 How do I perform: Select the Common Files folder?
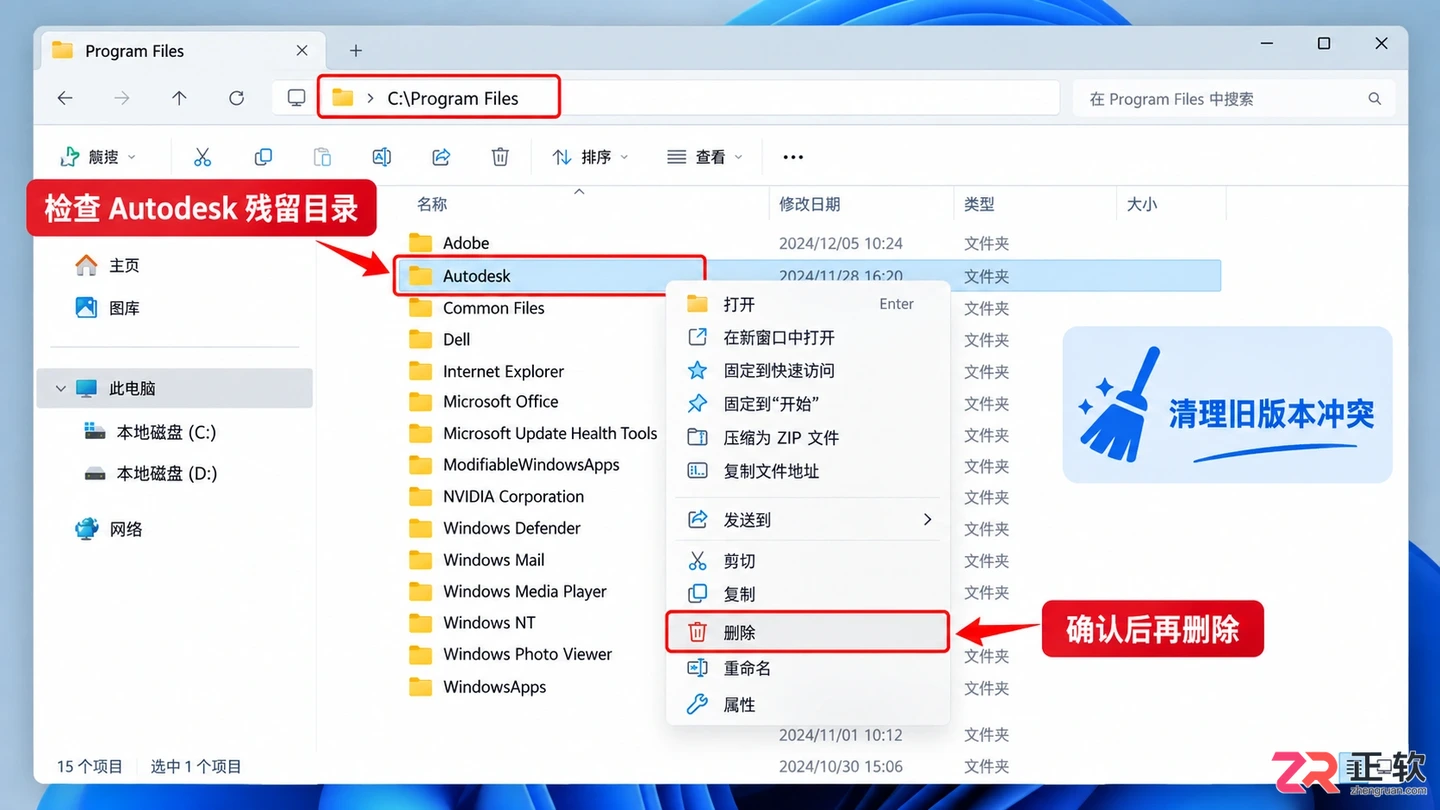pyautogui.click(x=477, y=308)
